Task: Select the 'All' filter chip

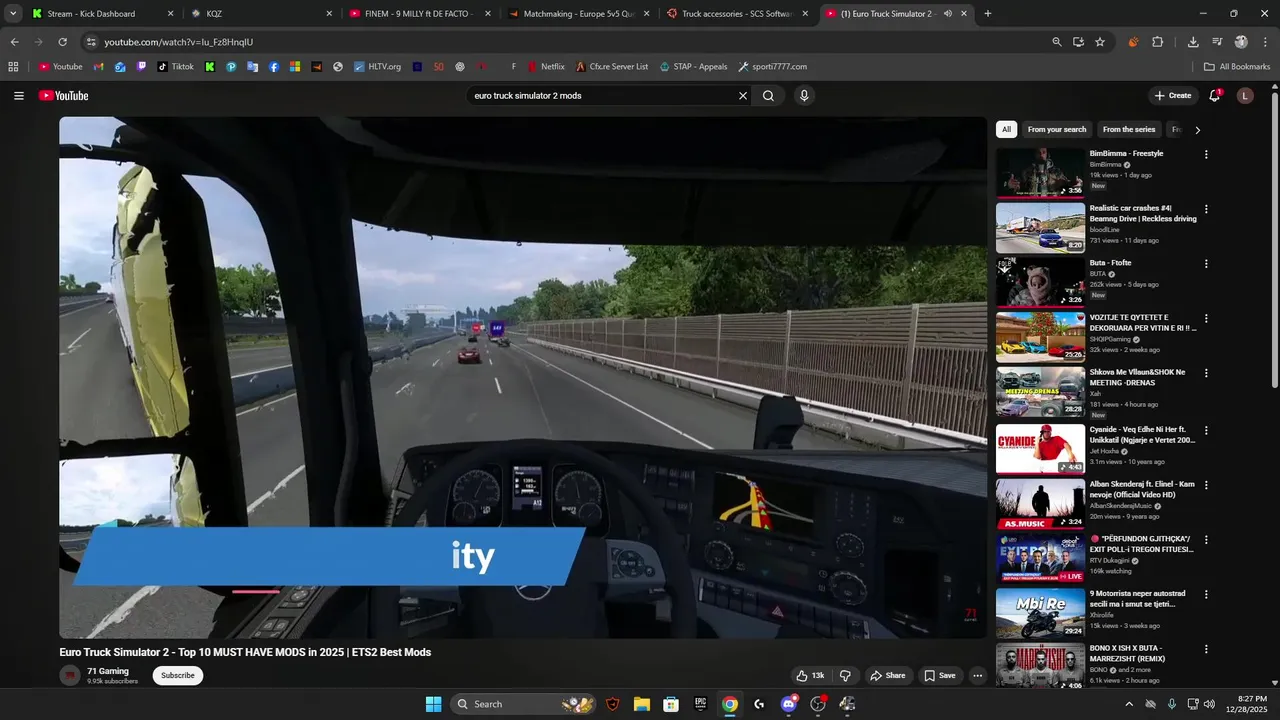Action: tap(1006, 130)
